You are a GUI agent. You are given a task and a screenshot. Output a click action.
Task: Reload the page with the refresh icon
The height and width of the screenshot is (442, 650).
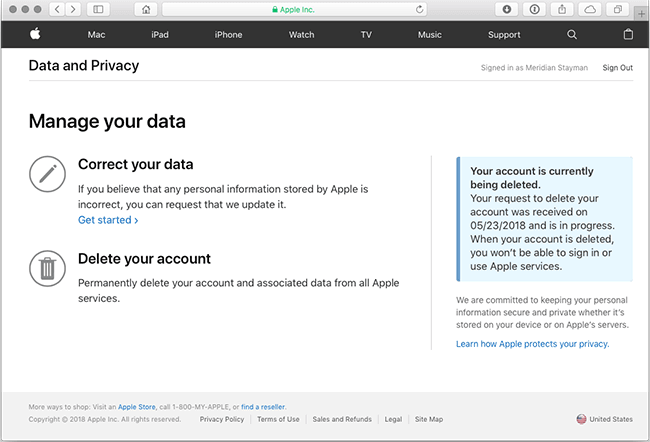pyautogui.click(x=420, y=9)
